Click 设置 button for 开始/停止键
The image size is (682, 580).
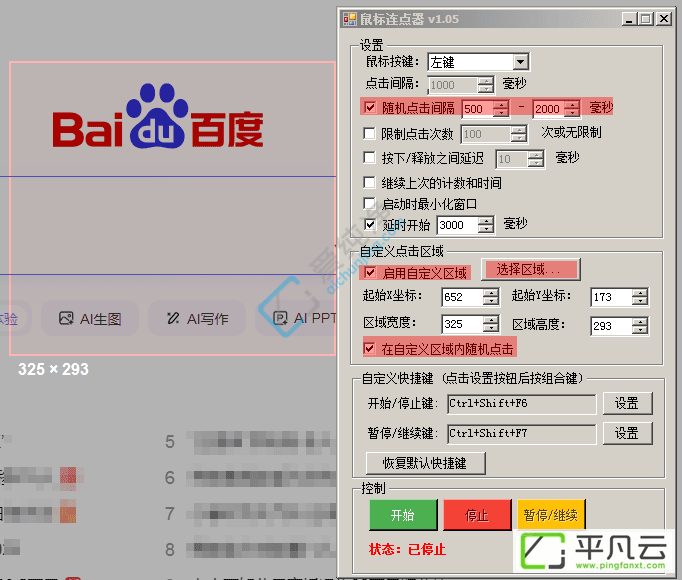628,403
